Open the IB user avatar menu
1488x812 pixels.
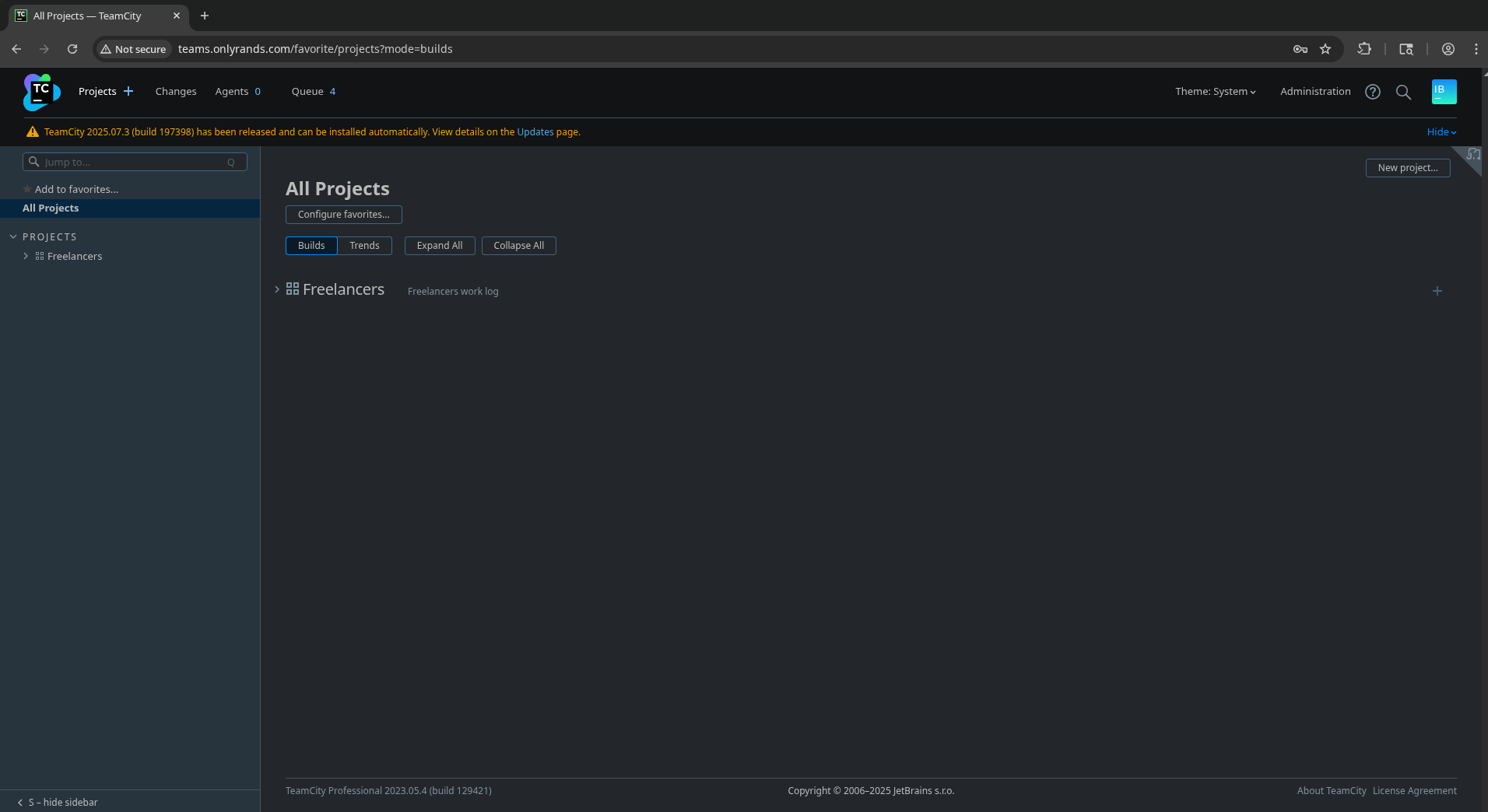coord(1444,92)
